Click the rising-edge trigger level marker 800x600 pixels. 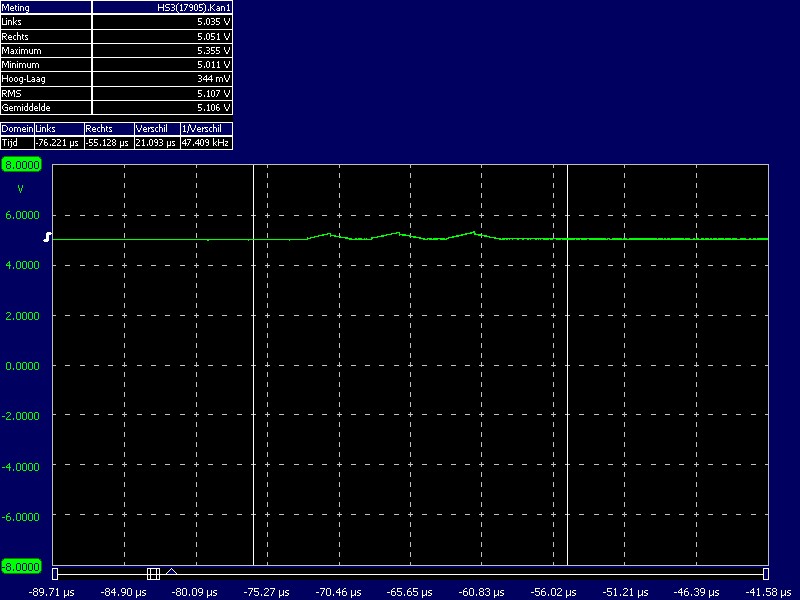46,237
